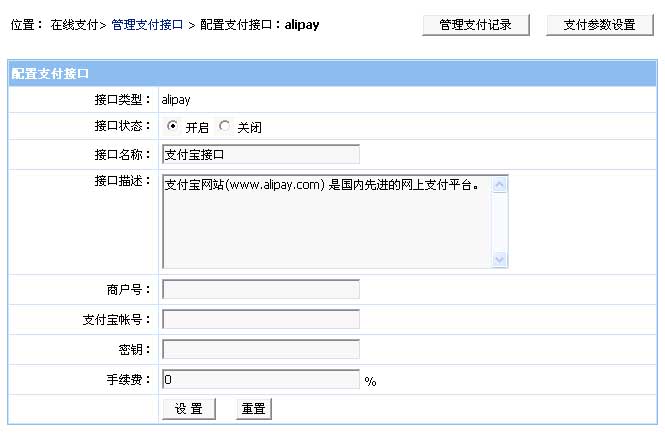Click the 支付参数设置 button

(x=592, y=25)
